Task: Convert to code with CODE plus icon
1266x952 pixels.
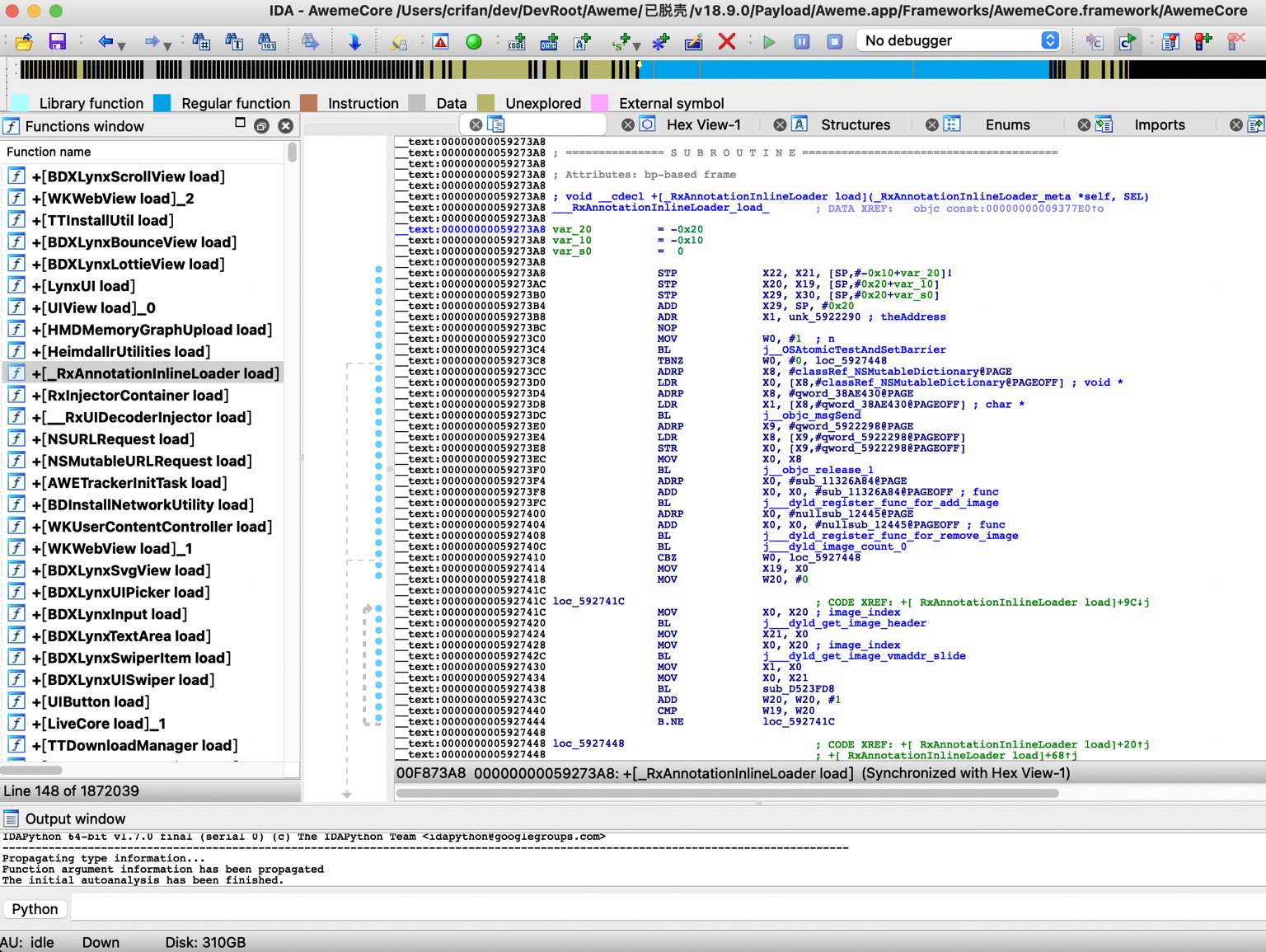Action: [517, 41]
